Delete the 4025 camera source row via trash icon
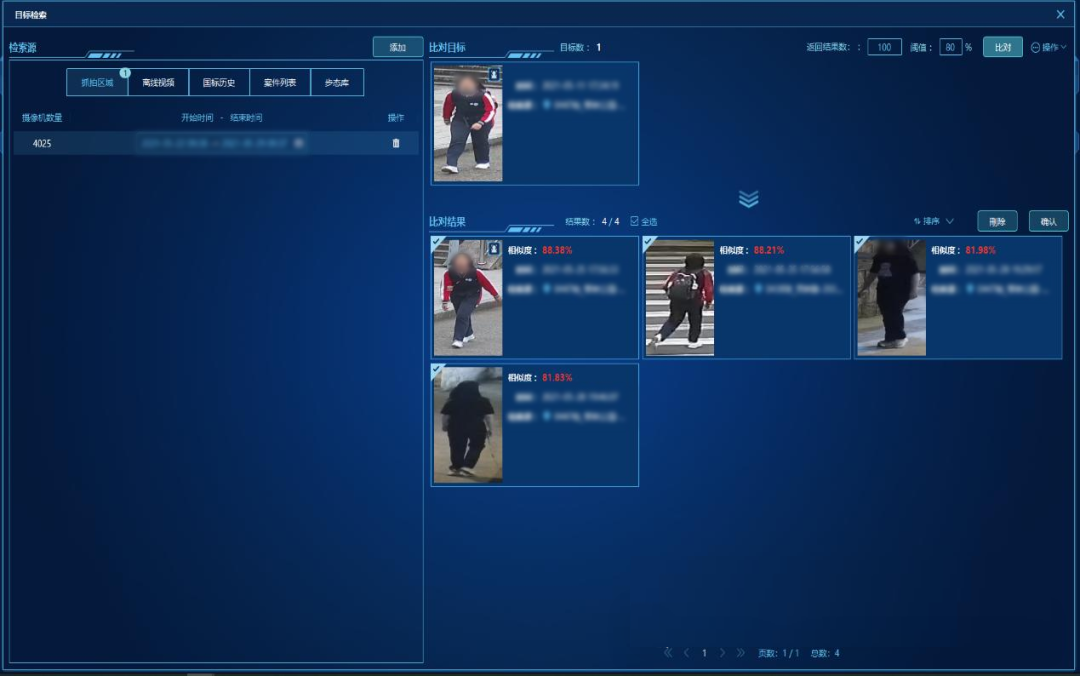The image size is (1080, 676). pos(396,143)
